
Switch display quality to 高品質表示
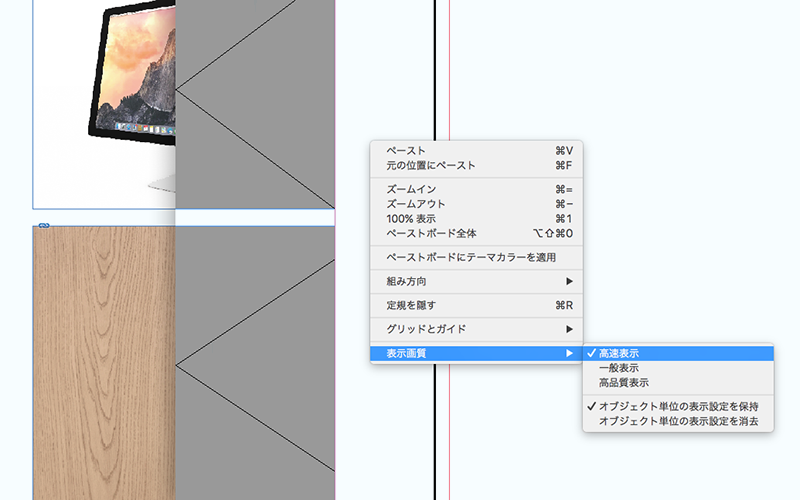tap(678, 383)
